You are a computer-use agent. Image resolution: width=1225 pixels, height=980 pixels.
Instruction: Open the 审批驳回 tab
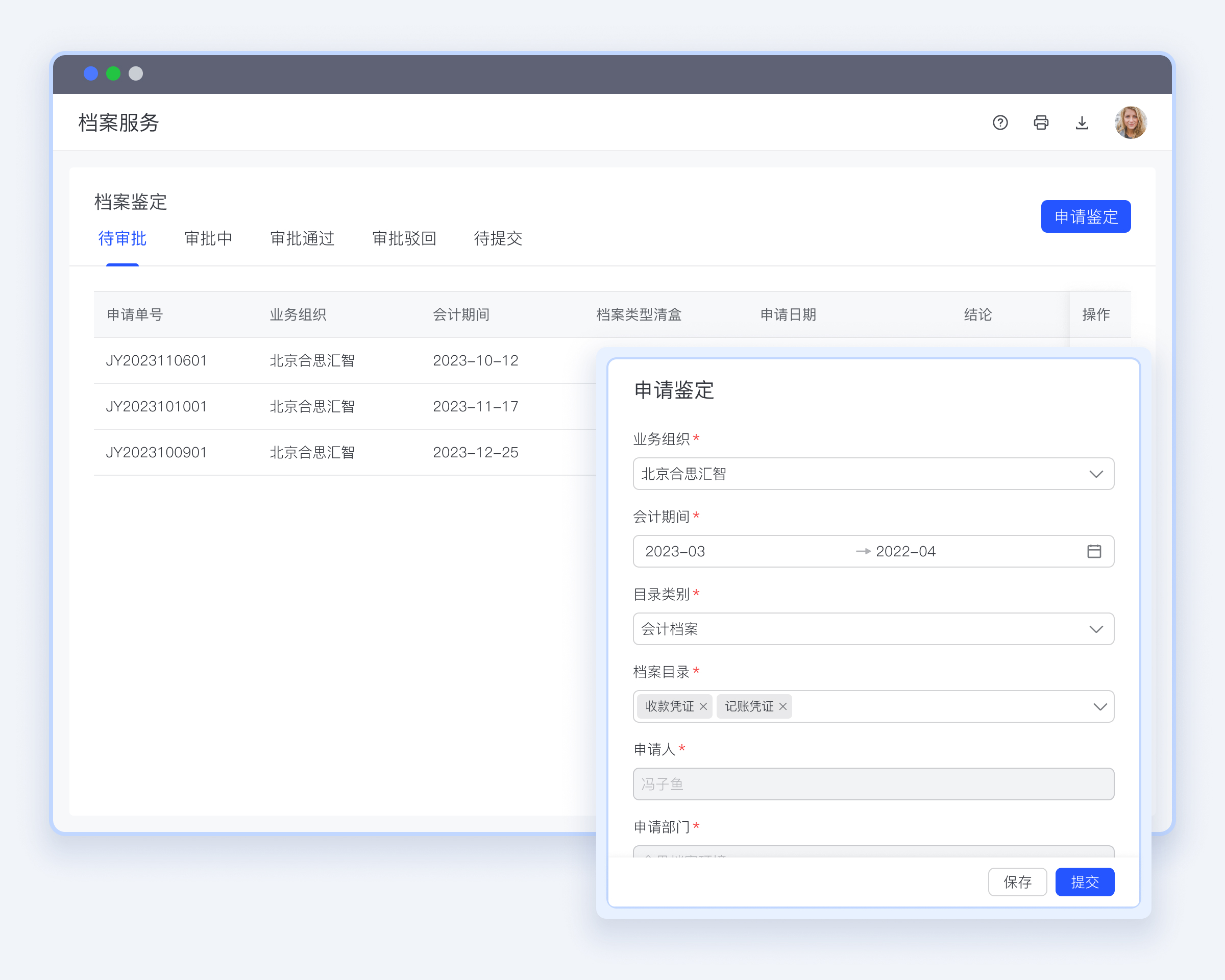point(404,238)
